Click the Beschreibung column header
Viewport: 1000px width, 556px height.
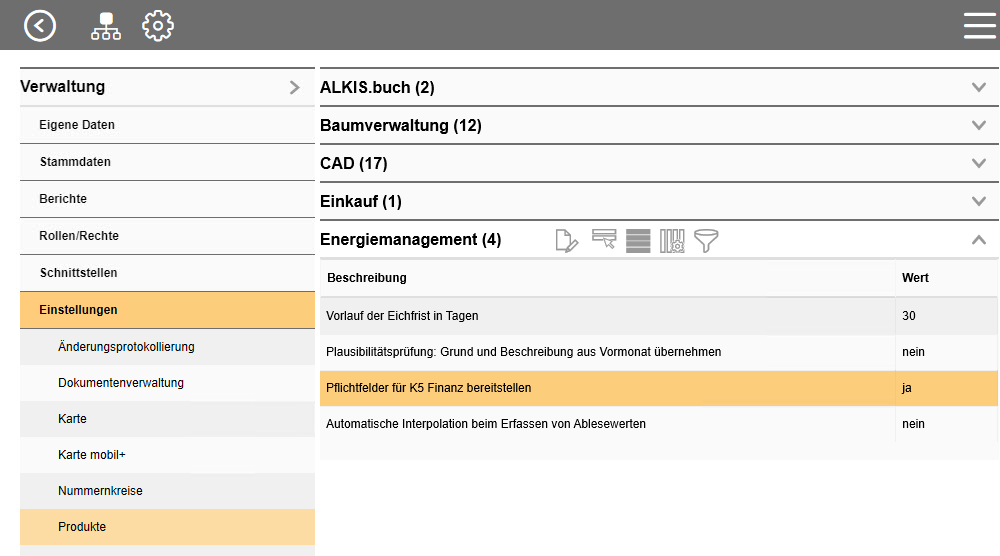coord(367,278)
